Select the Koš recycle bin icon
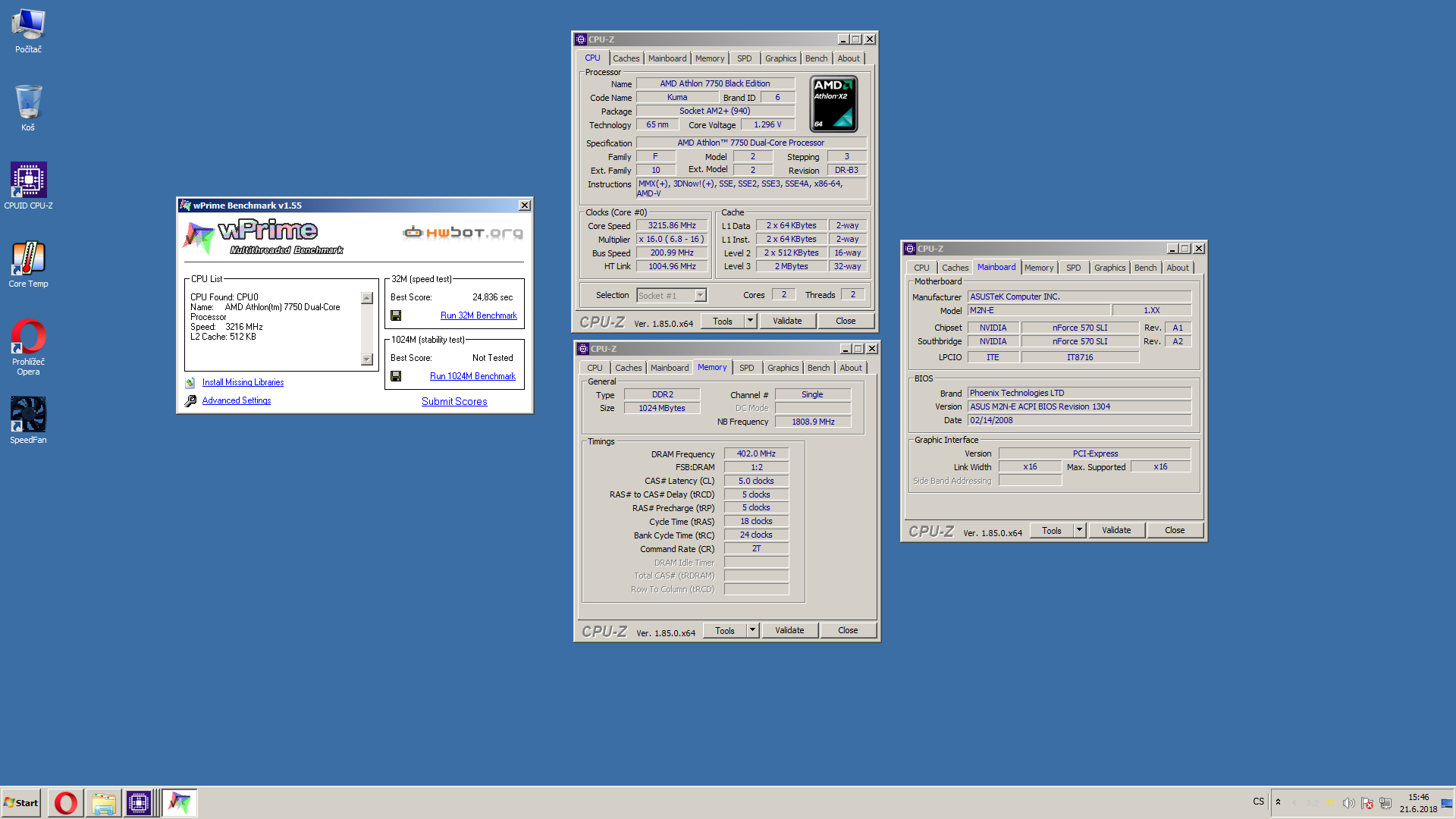 [28, 108]
